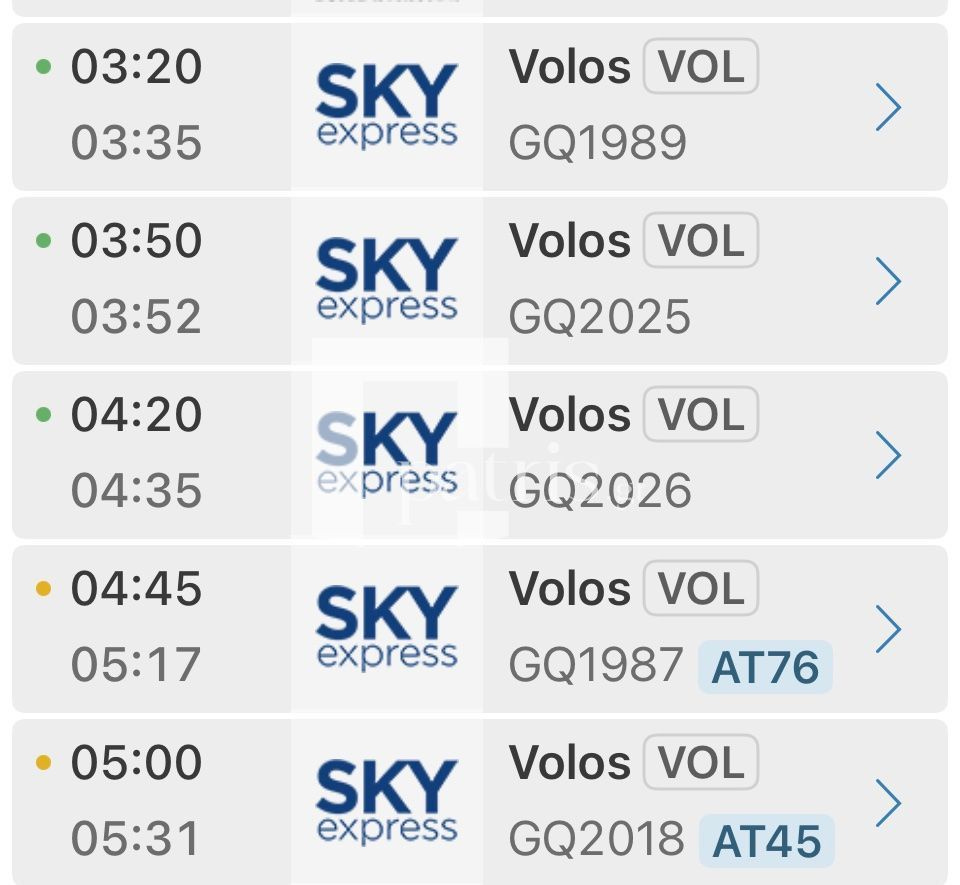This screenshot has width=960, height=885.
Task: Select VOL airport code on 03:20 flight
Action: tap(701, 68)
